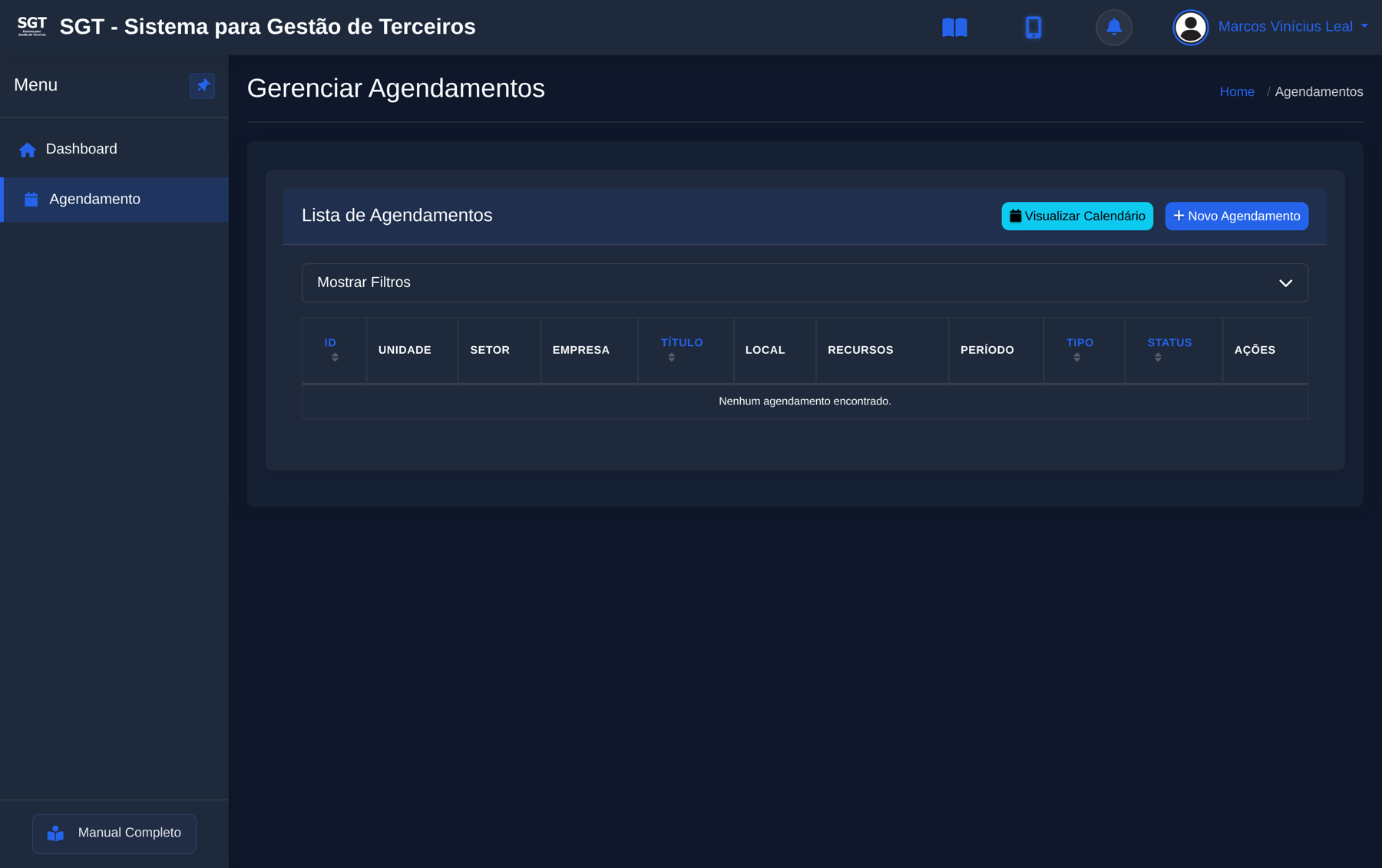Open the Marcos Vinícius Leal user dropdown
The height and width of the screenshot is (868, 1382).
click(1292, 27)
